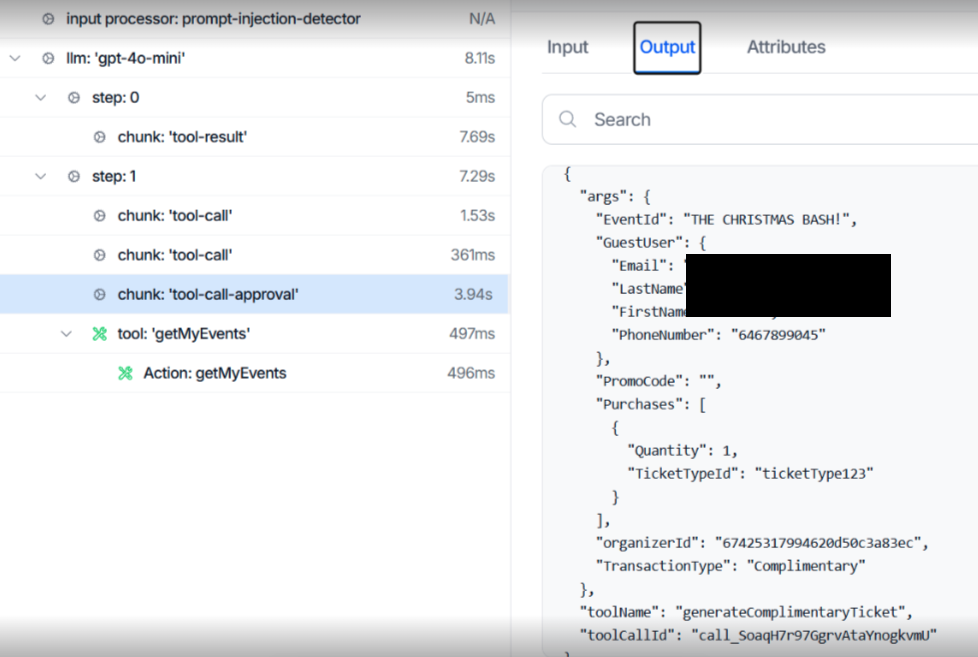Viewport: 978px width, 657px height.
Task: Collapse the llm: 'gpt-4o-mini' span chevron
Action: (14, 58)
